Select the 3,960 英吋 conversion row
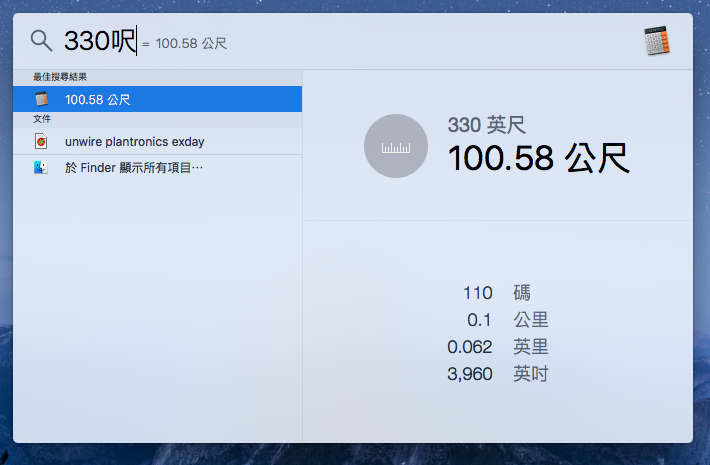 tap(497, 374)
